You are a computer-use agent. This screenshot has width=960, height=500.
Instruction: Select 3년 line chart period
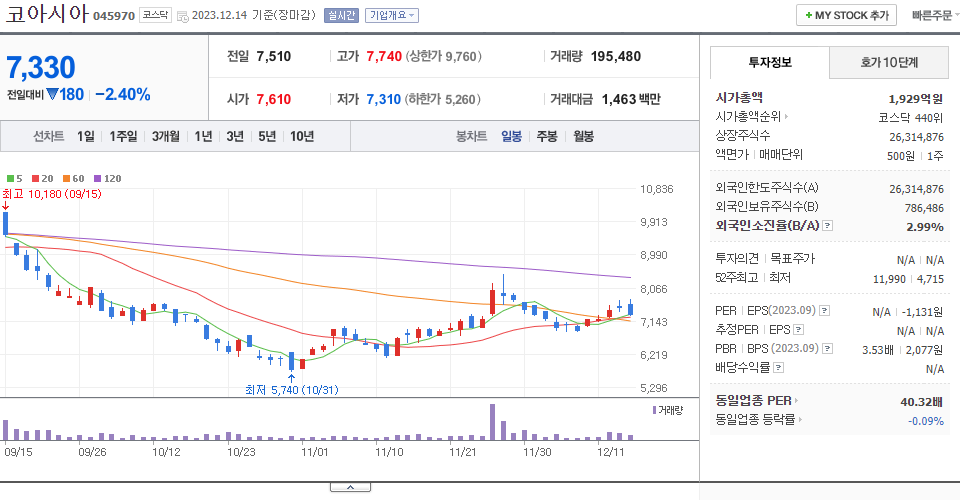[235, 136]
